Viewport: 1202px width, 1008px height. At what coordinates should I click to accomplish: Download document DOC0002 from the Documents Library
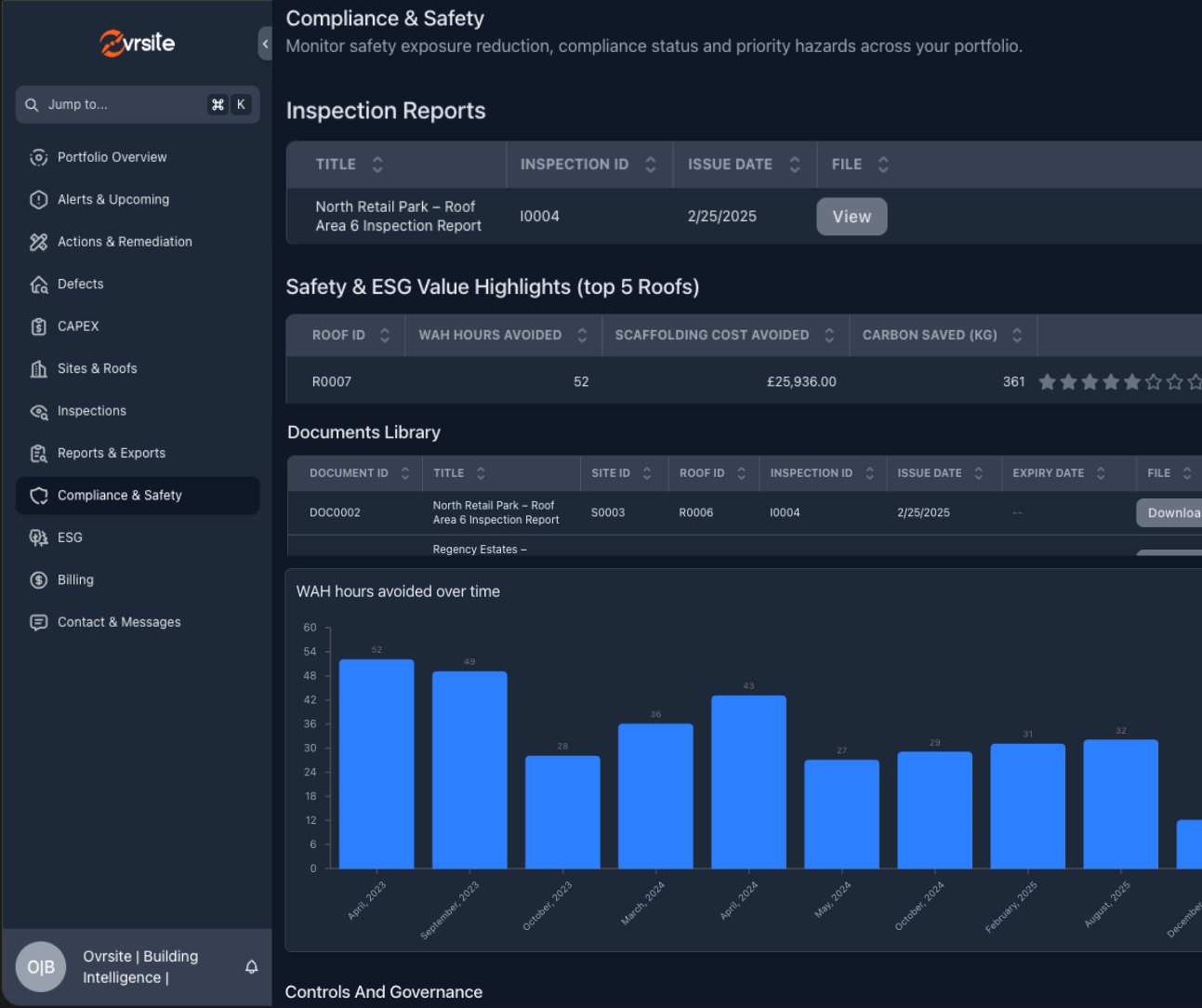coord(1173,512)
